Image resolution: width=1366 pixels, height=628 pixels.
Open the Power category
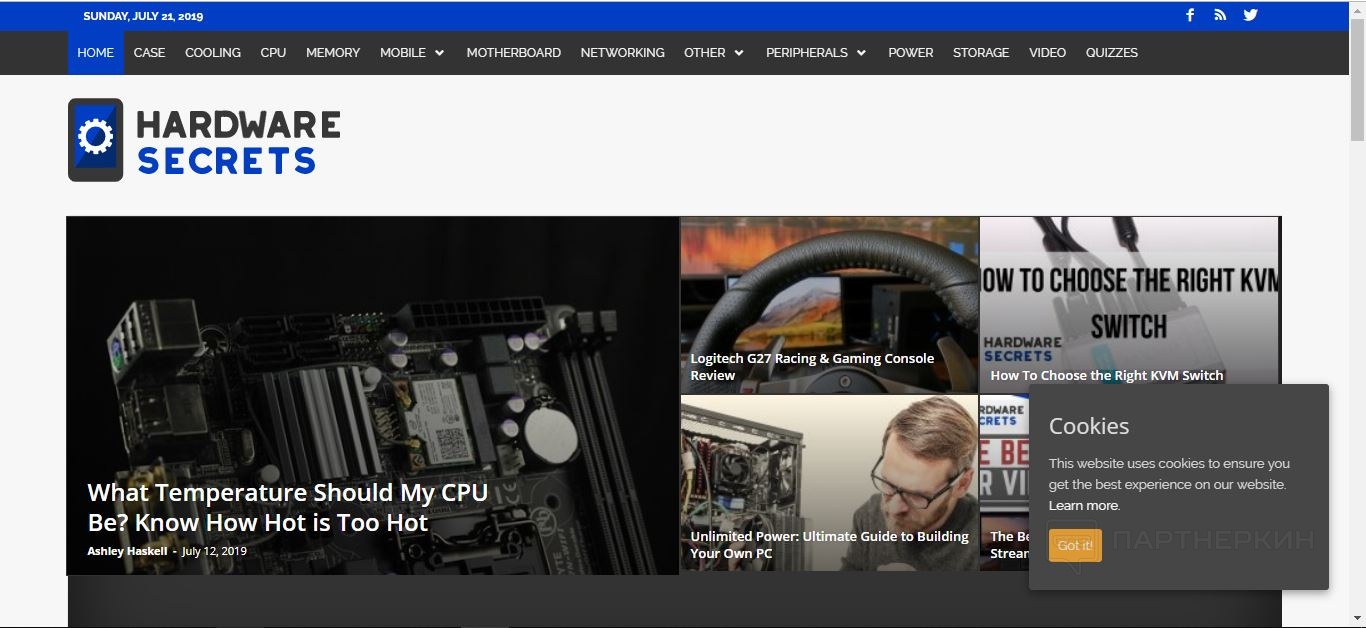tap(911, 53)
